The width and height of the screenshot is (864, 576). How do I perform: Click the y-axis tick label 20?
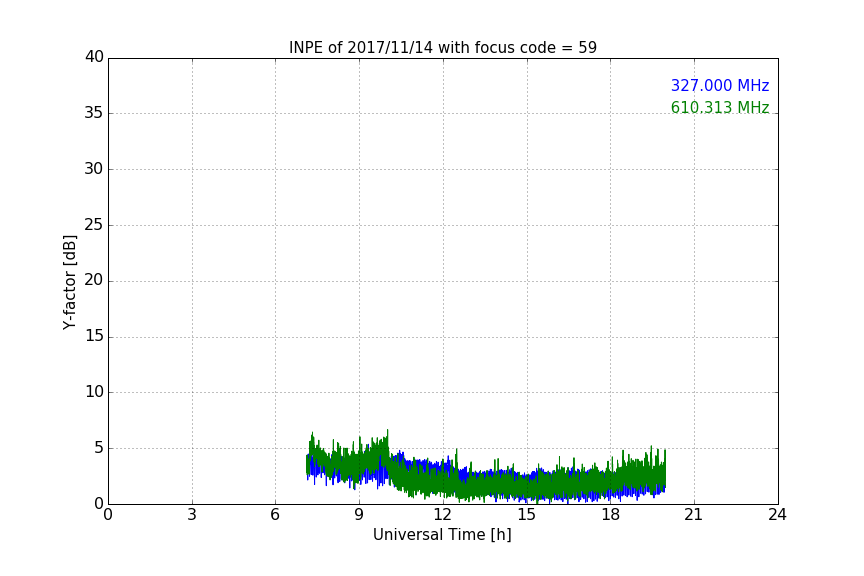[94, 280]
